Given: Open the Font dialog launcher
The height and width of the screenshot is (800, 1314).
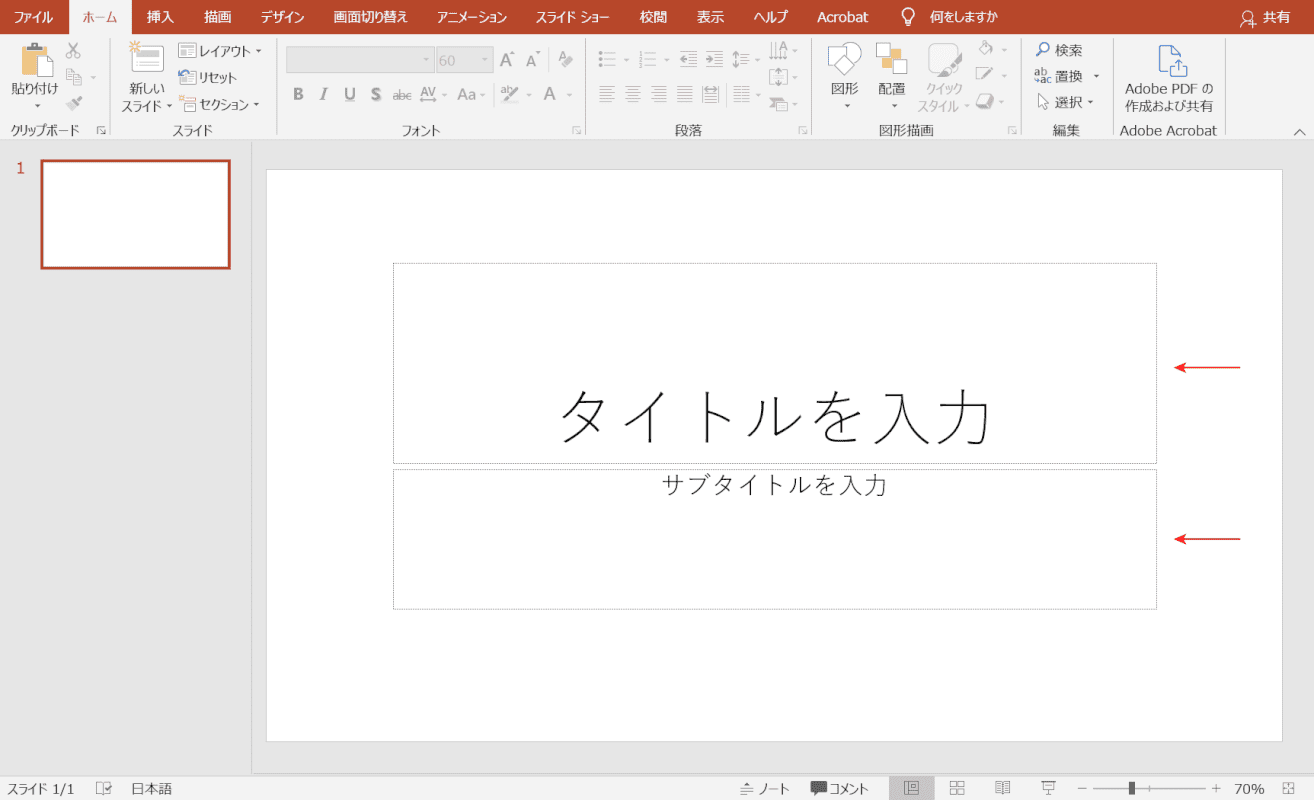Looking at the screenshot, I should pos(576,131).
